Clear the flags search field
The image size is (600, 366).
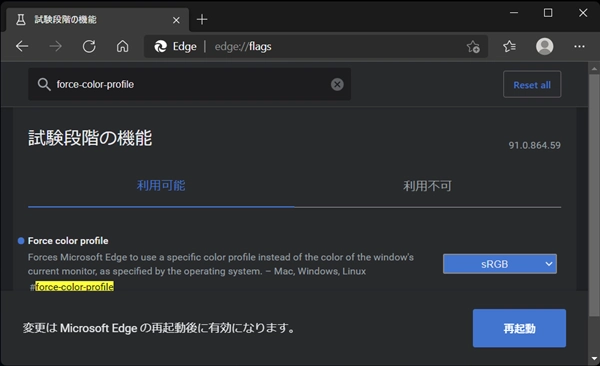click(337, 84)
